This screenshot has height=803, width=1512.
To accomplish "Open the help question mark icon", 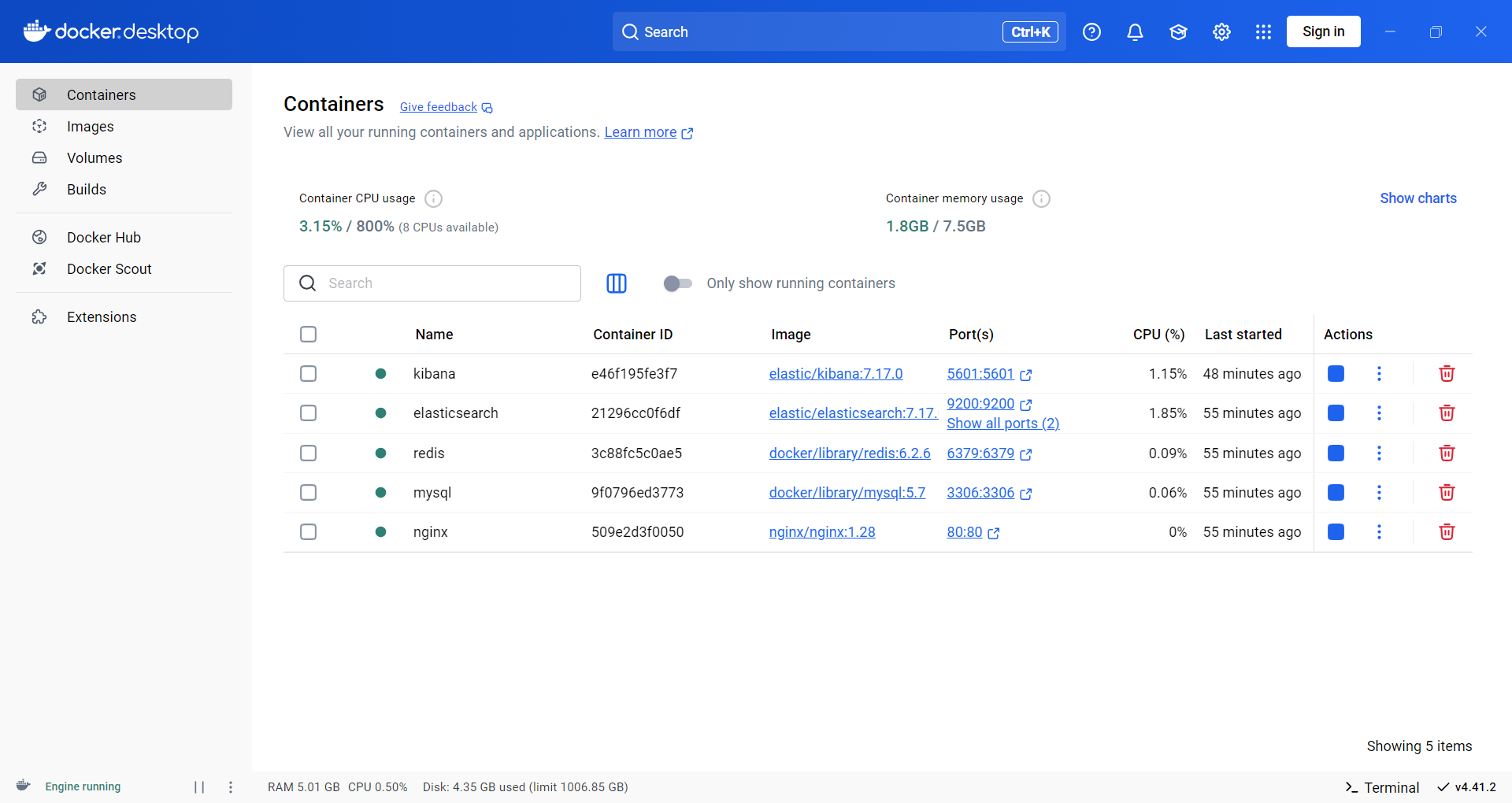I will [x=1091, y=31].
